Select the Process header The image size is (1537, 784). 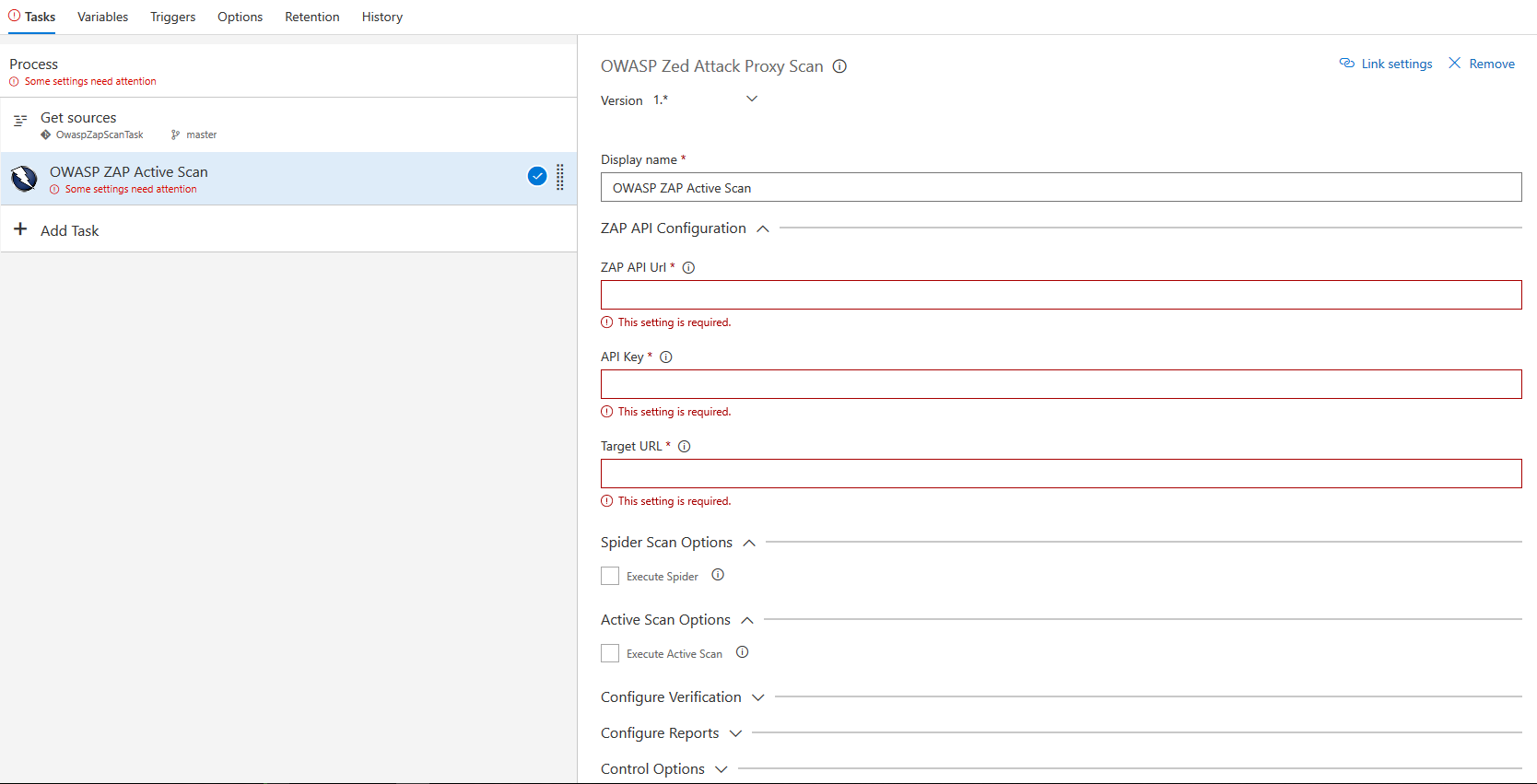coord(34,64)
